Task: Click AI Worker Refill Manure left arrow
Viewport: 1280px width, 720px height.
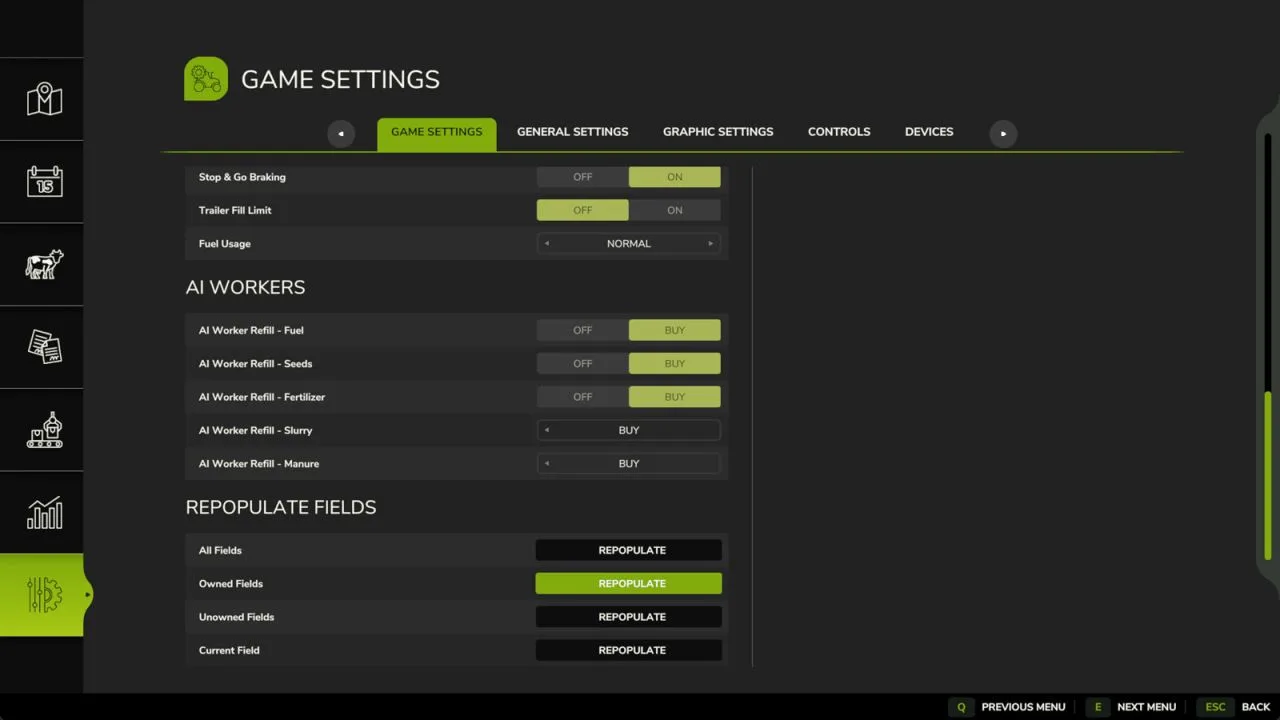Action: [x=547, y=464]
